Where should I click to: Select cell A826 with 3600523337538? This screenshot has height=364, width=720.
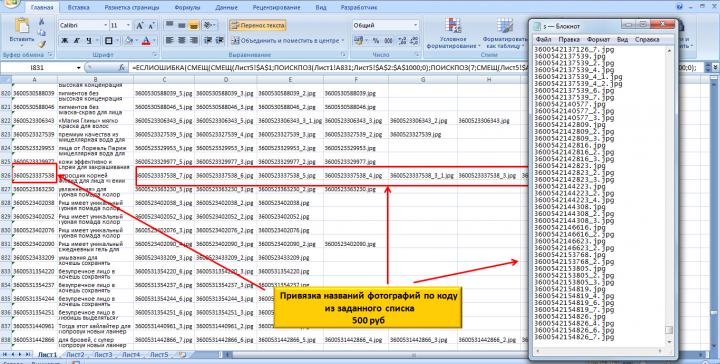click(x=34, y=176)
